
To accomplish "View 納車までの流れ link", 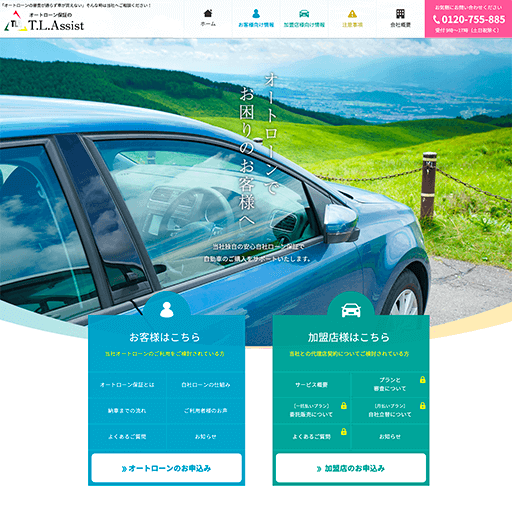I will [x=127, y=410].
